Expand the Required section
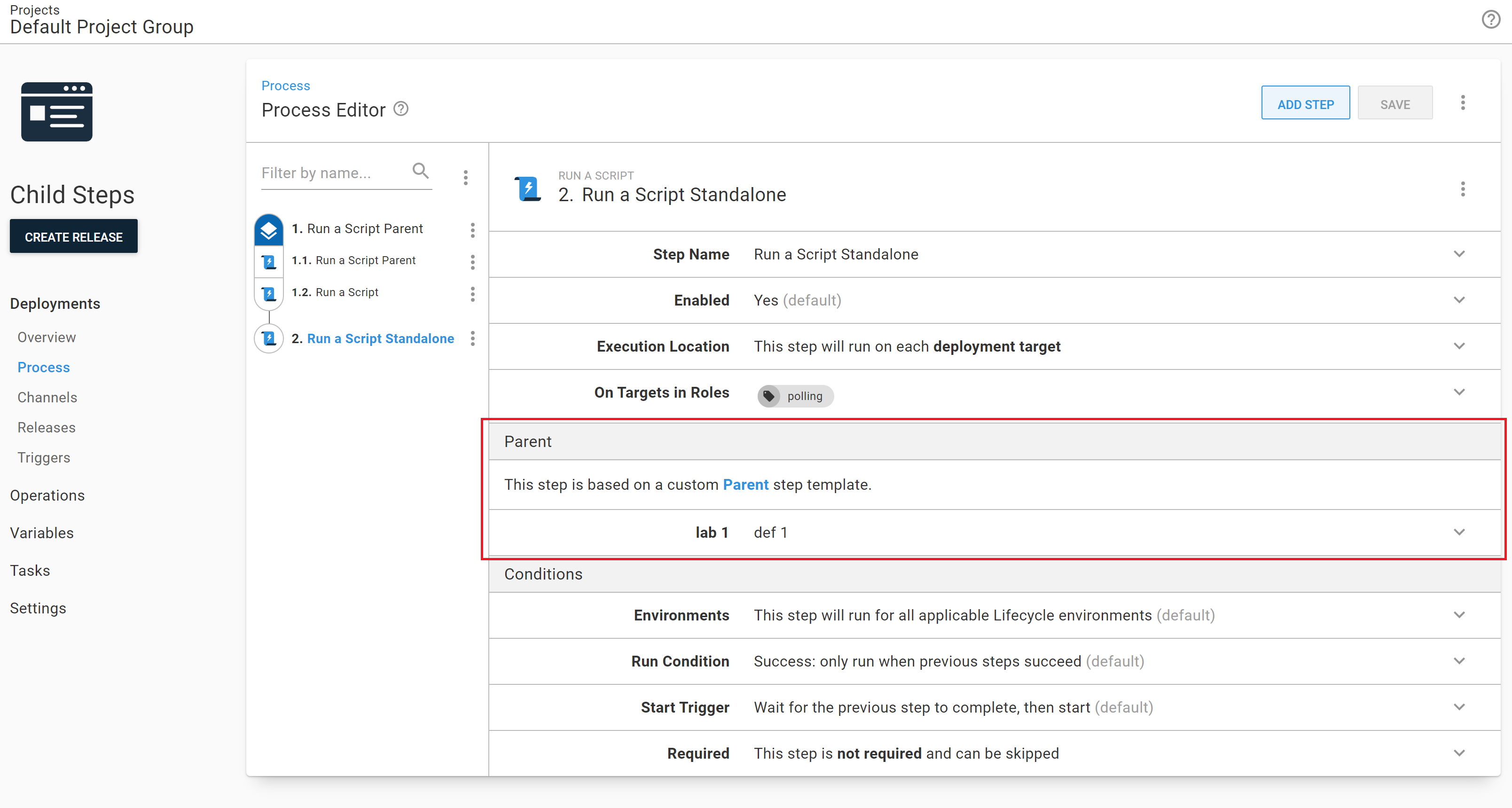 pos(1460,753)
